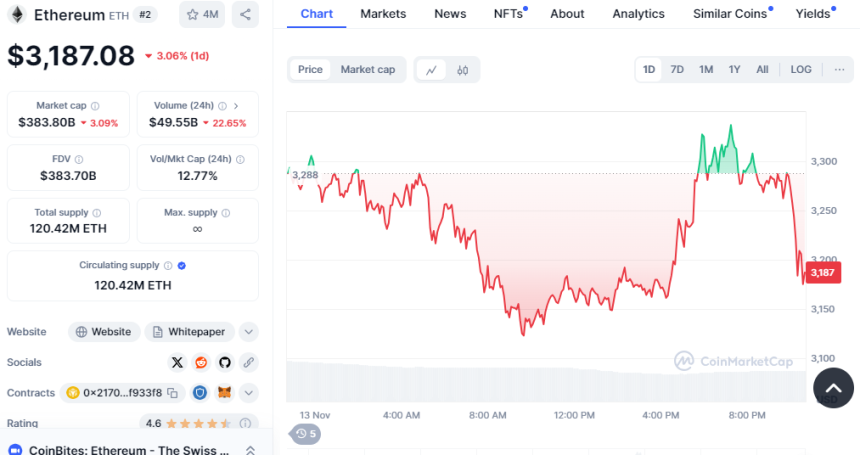Expand the CoinBites Ethereum banner
The width and height of the screenshot is (860, 455).
click(x=250, y=450)
